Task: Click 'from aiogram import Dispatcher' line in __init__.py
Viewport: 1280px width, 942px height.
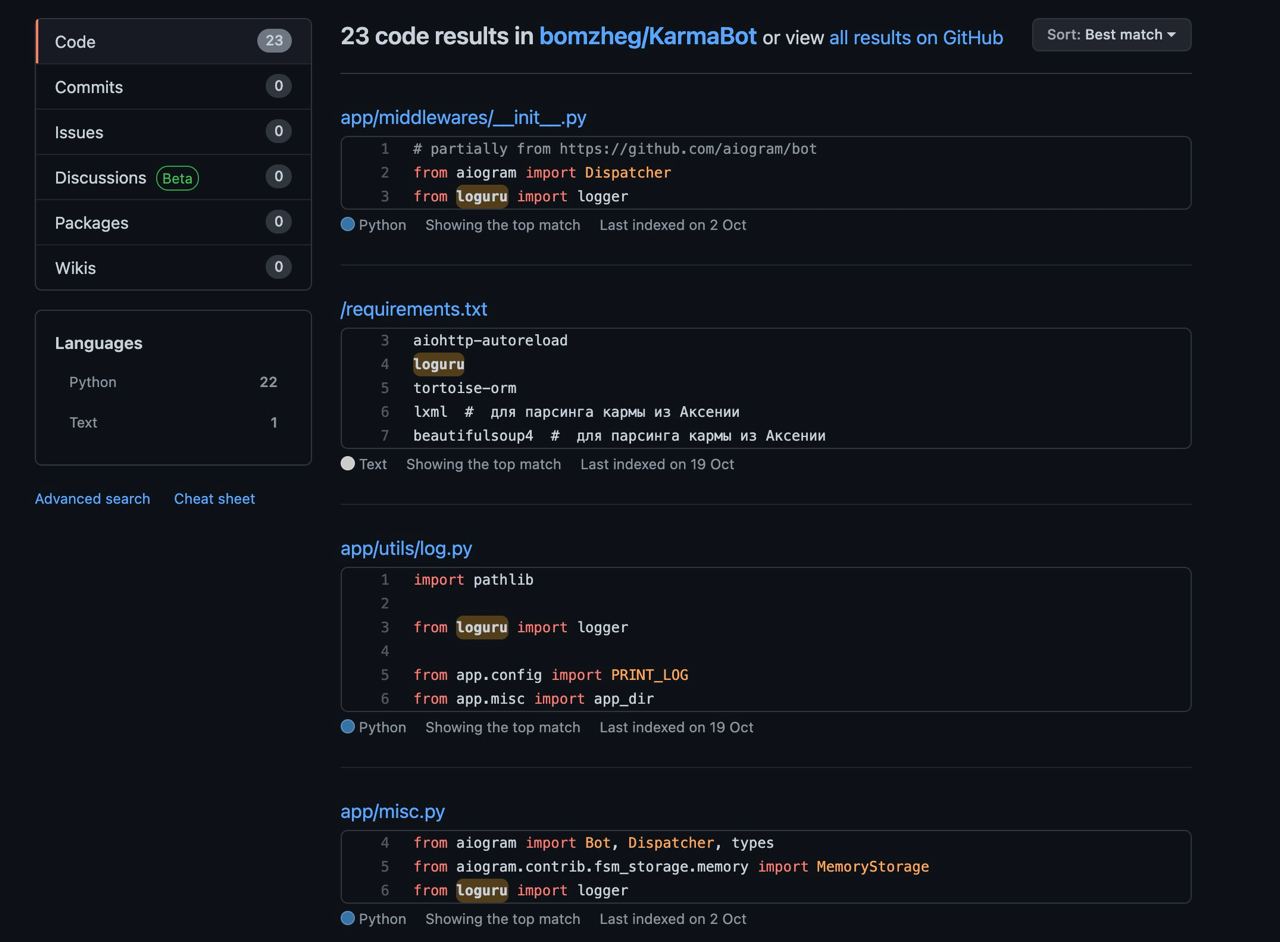Action: pyautogui.click(x=542, y=173)
